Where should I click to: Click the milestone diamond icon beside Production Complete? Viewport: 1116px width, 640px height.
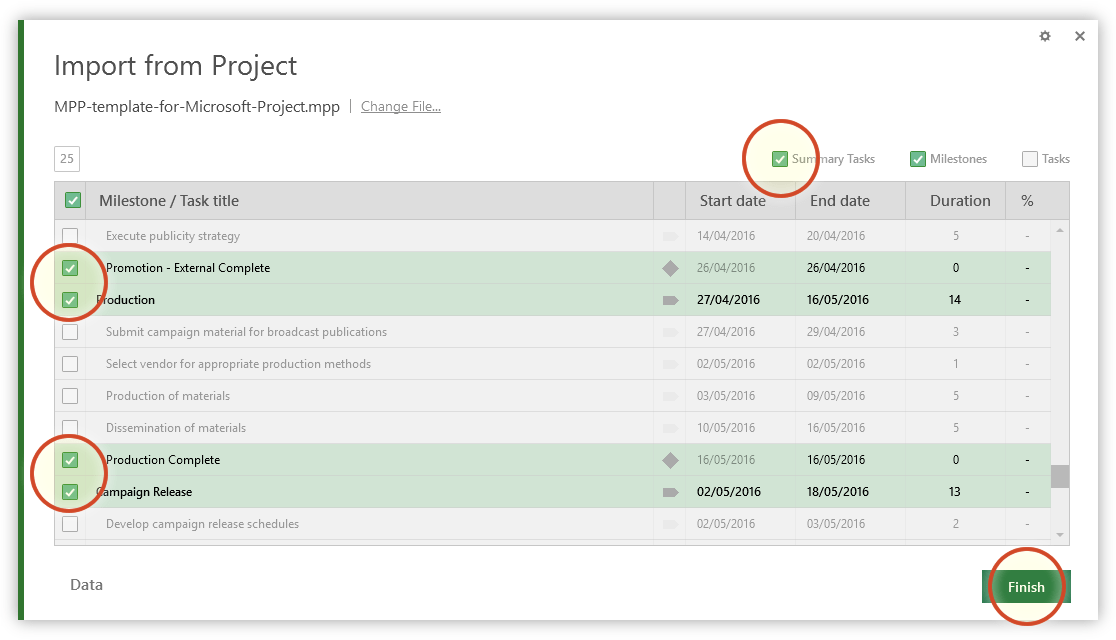click(x=669, y=460)
